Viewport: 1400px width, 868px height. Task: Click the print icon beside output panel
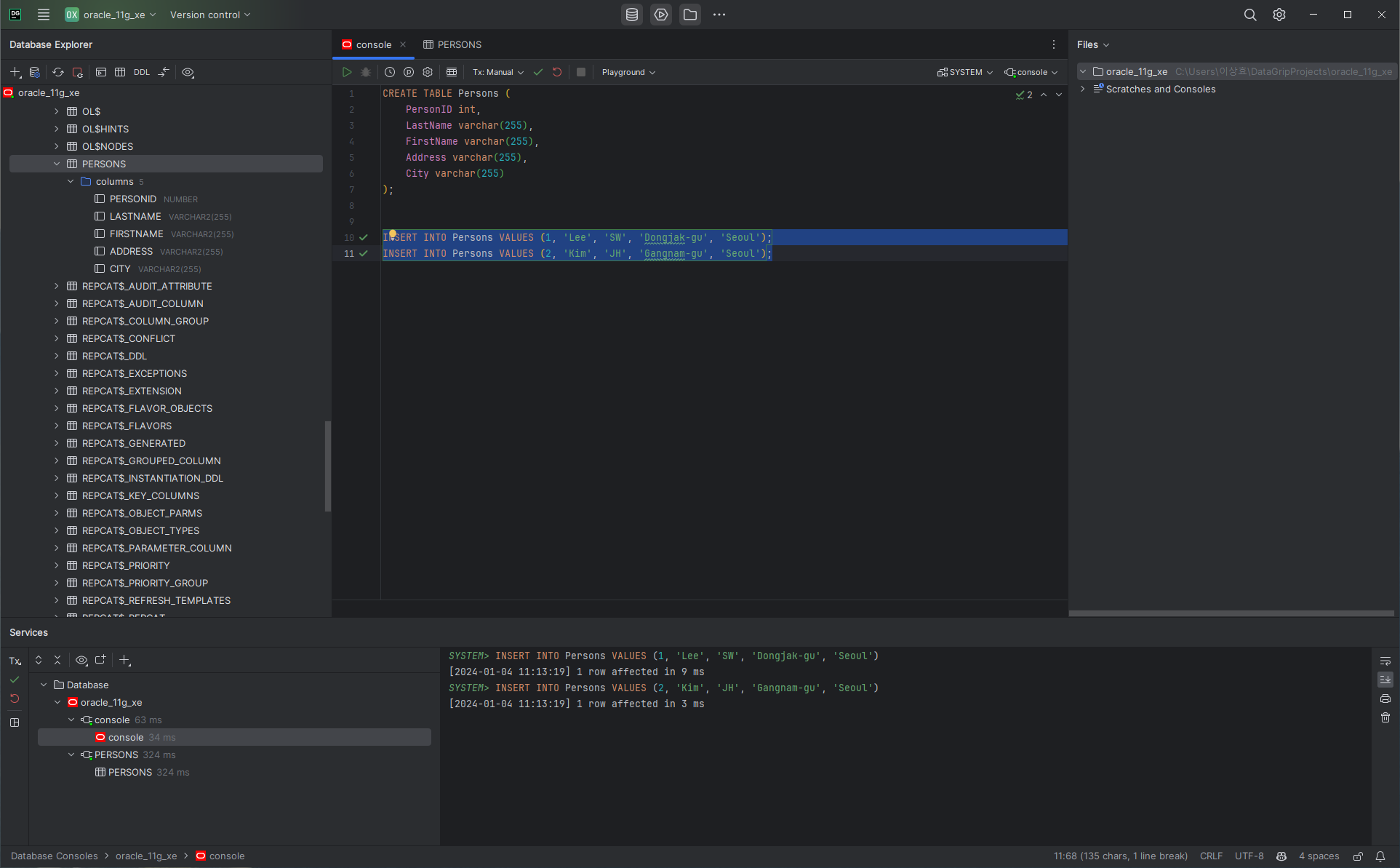pyautogui.click(x=1385, y=698)
